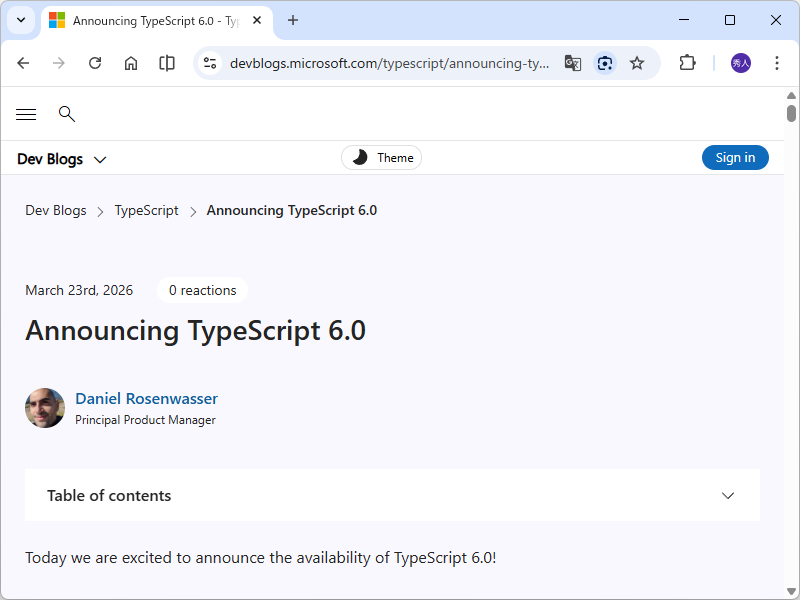Open the side panel icon in toolbar
The height and width of the screenshot is (600, 800).
click(167, 63)
